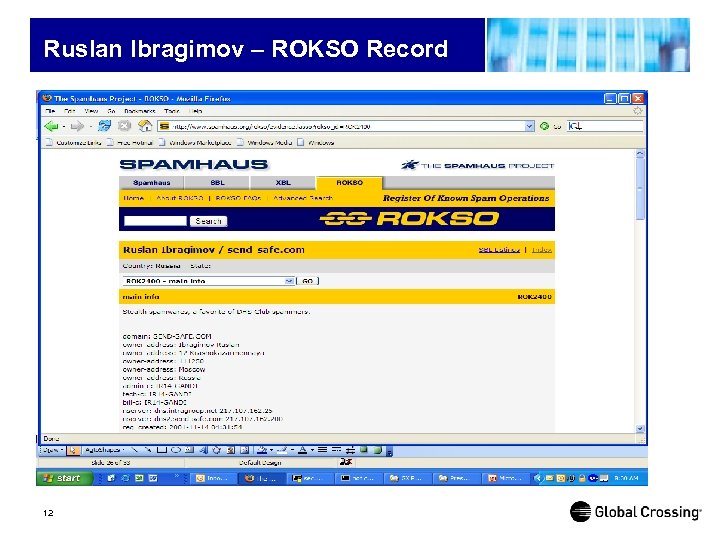Open the Font Color dropdown arrow
The image size is (720, 540).
(312, 450)
